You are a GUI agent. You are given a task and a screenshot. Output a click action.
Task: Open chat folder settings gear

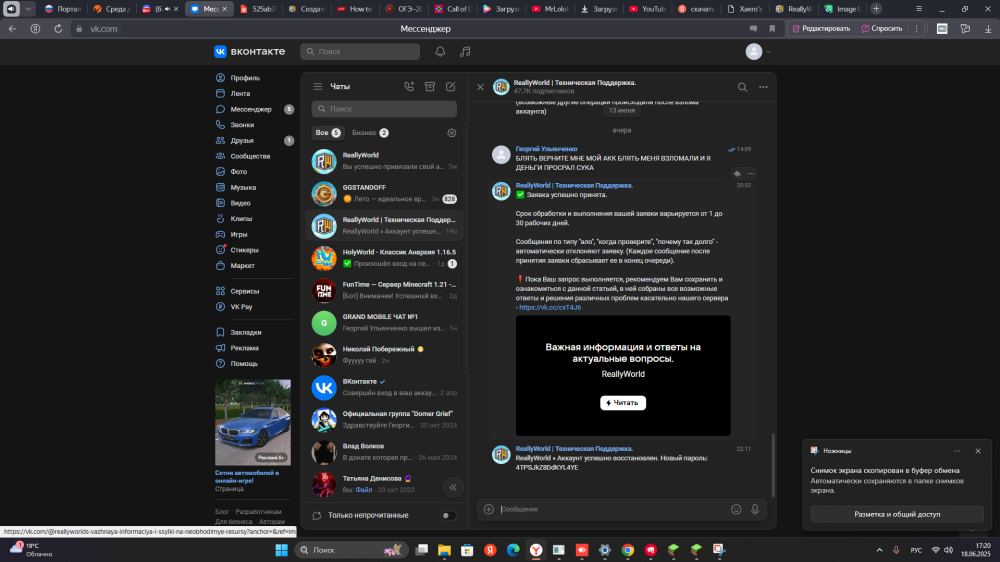click(452, 133)
